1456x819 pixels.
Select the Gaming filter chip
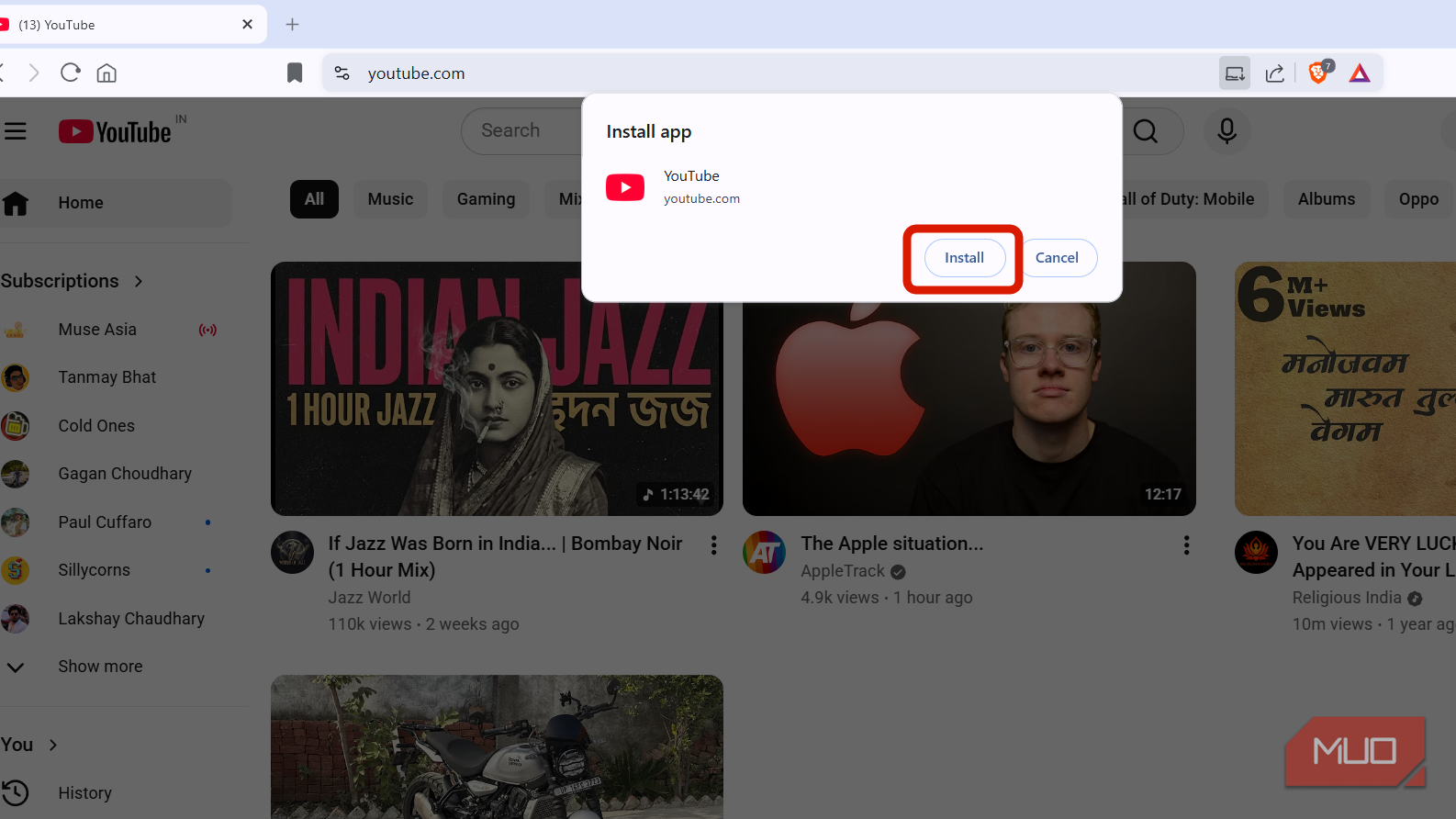click(486, 199)
